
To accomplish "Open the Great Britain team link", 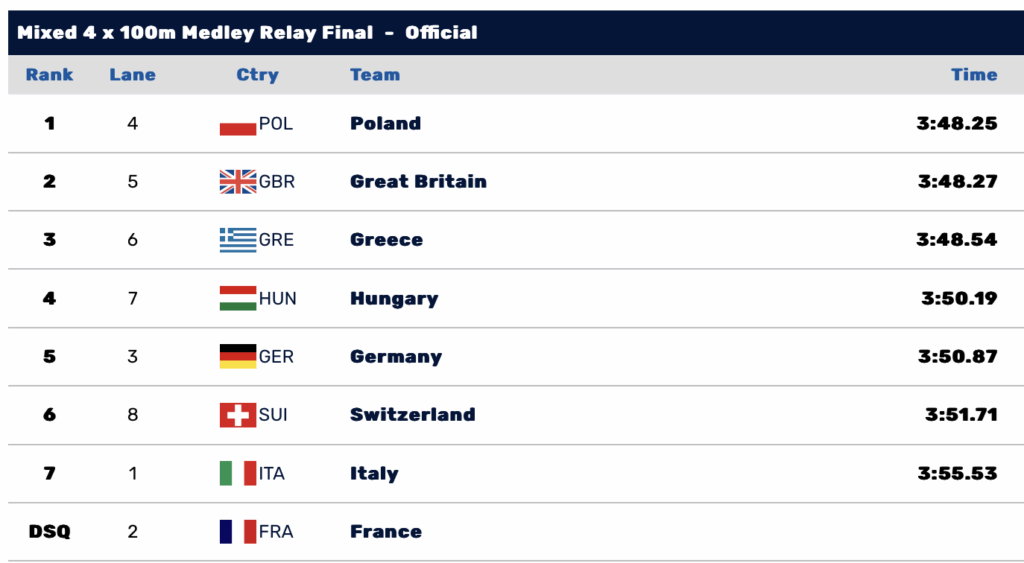I will 418,182.
